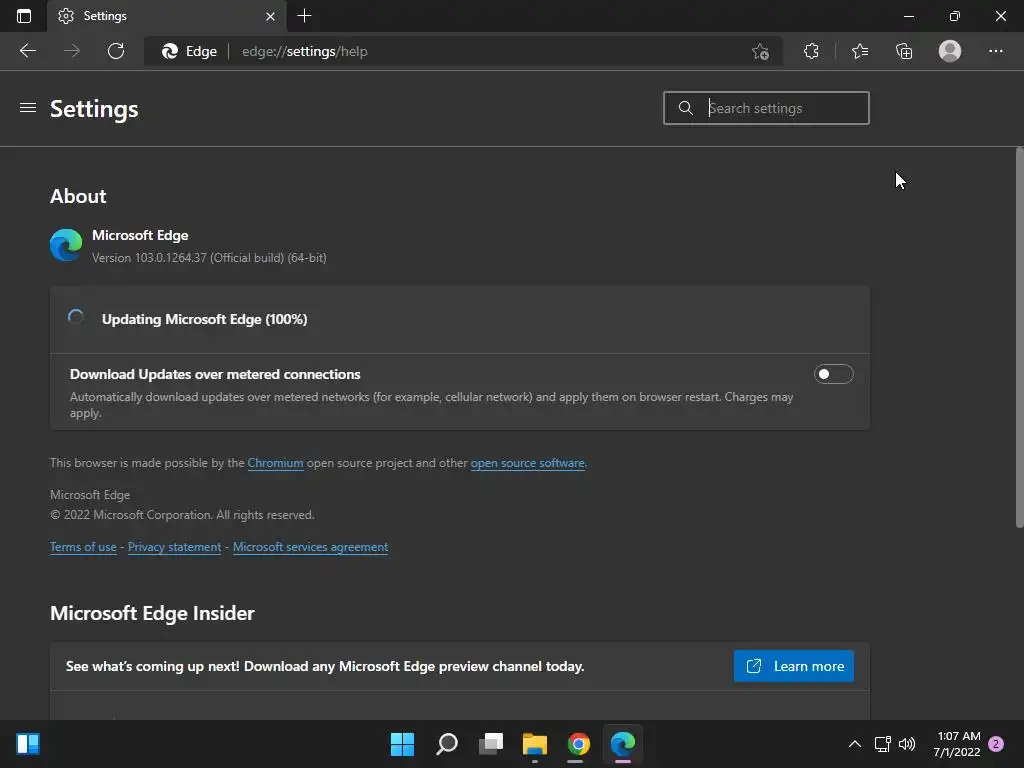Screen dimensions: 1024x768
Task: Open the clock showing 1:07 AM
Action: pyautogui.click(x=957, y=744)
